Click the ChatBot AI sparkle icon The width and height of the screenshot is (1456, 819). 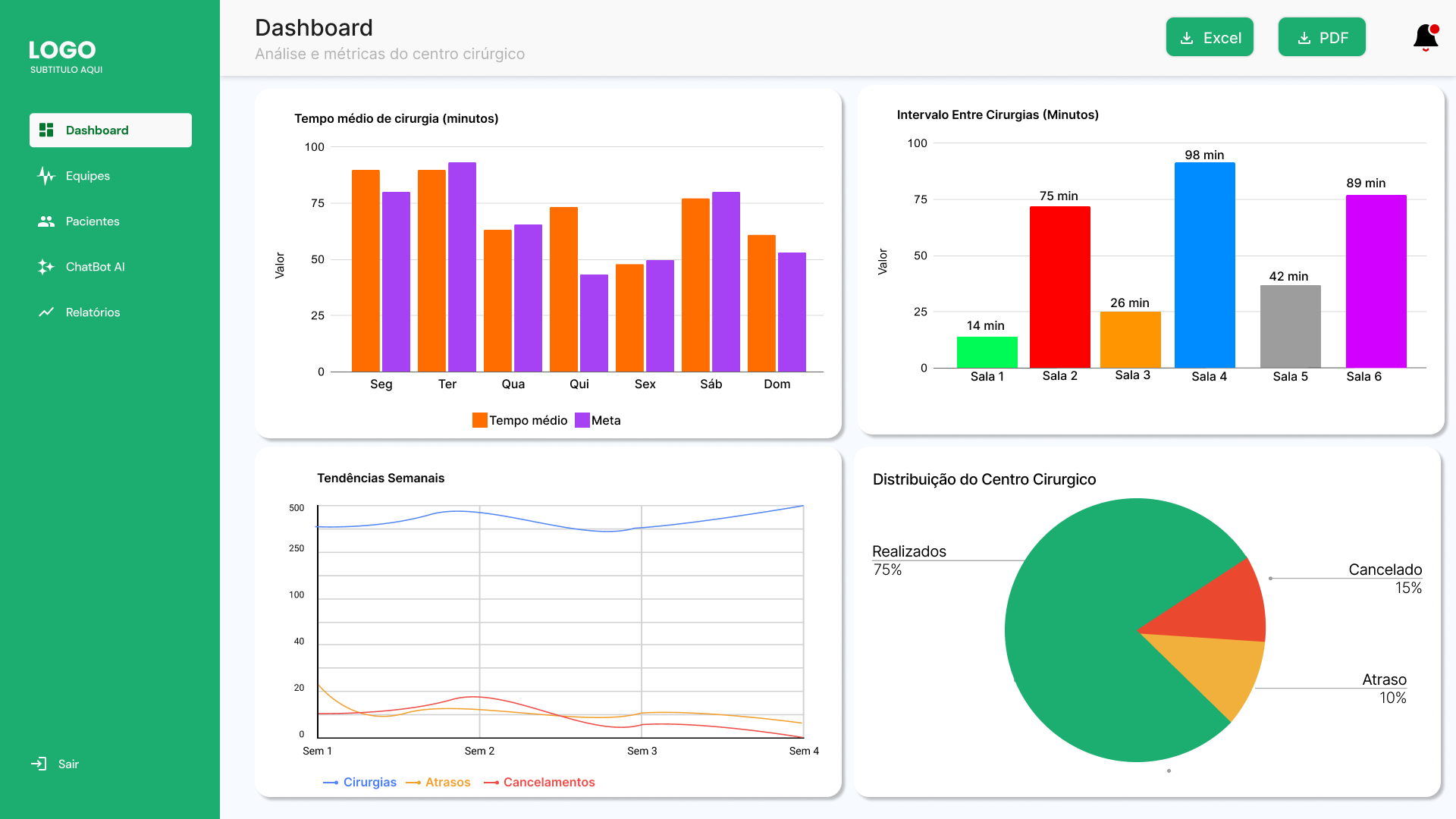46,267
